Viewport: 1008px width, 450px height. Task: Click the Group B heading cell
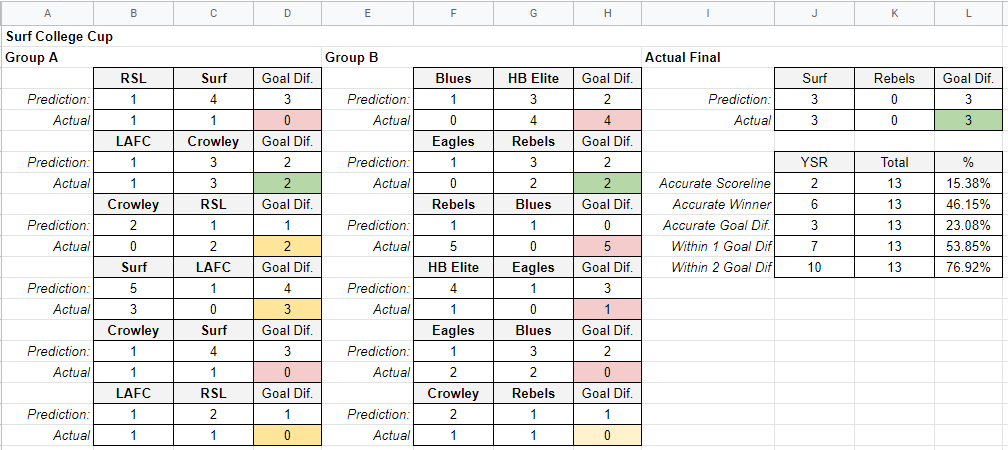coord(352,57)
